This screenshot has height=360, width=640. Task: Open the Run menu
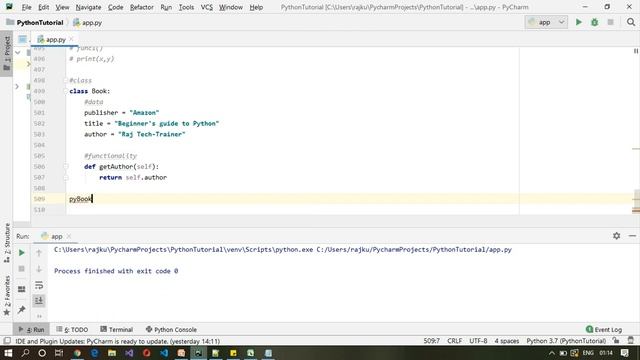pos(166,7)
